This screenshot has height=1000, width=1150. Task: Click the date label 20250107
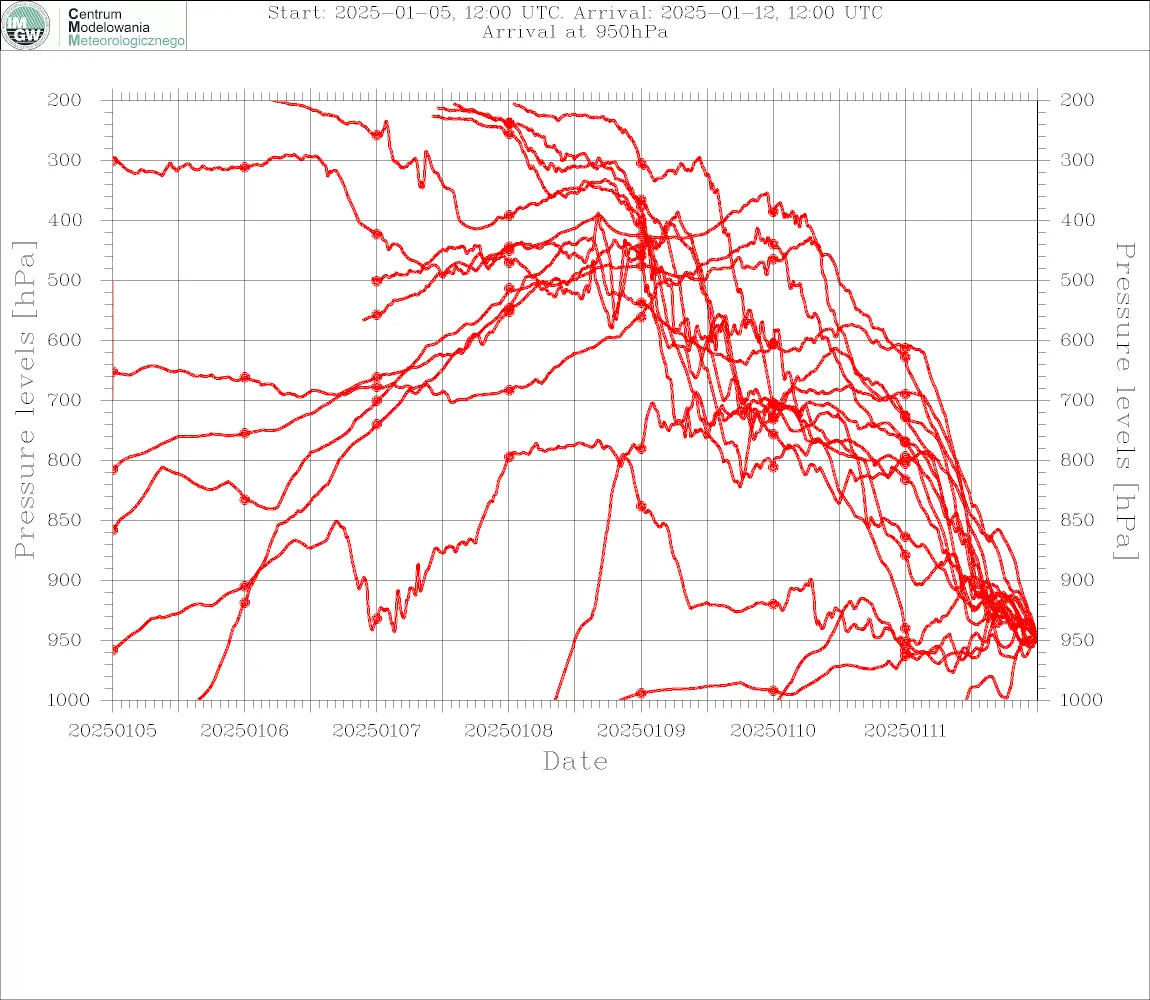pos(377,731)
